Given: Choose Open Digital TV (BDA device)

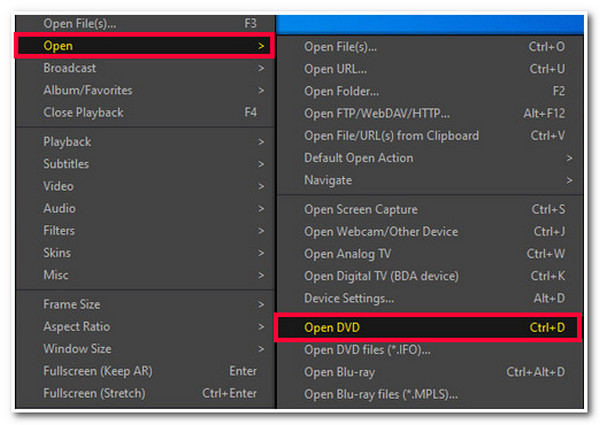Looking at the screenshot, I should point(429,276).
